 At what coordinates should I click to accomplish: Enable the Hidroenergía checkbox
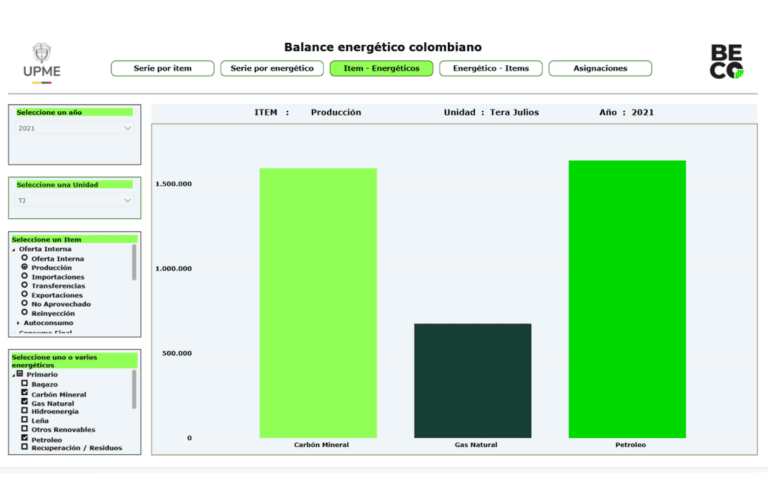point(25,412)
